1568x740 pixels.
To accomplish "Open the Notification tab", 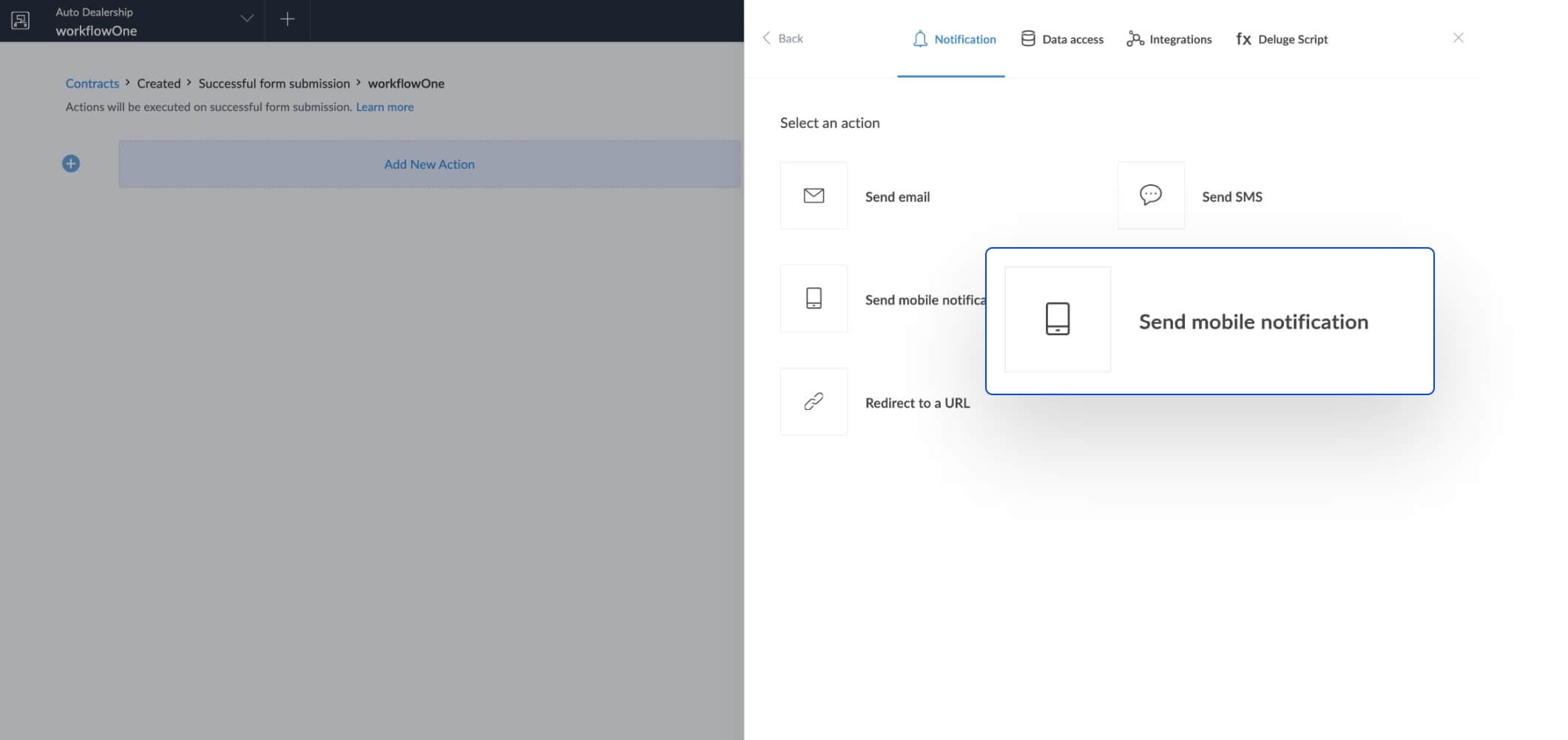I will coord(953,39).
